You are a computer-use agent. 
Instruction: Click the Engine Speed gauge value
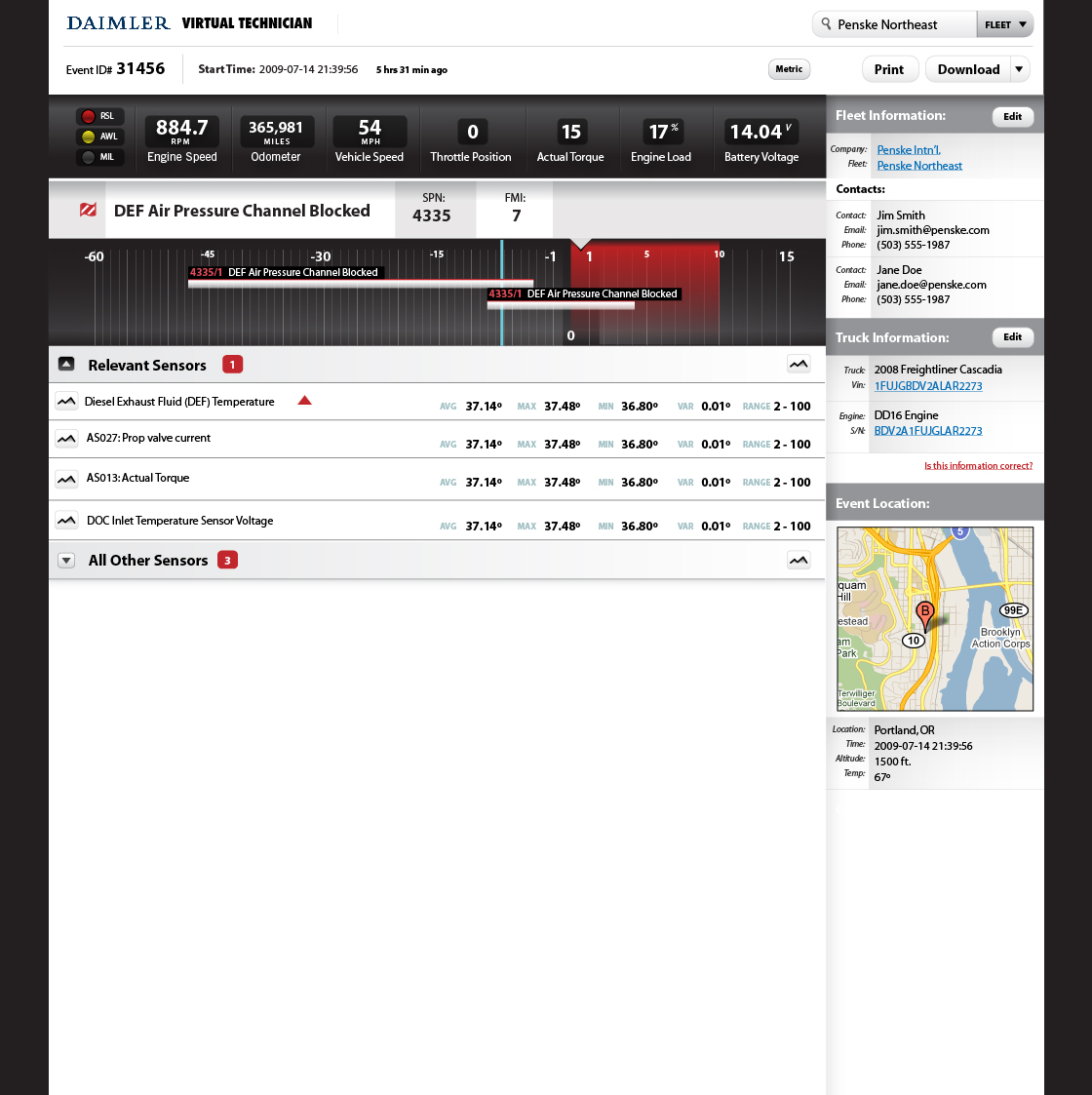pyautogui.click(x=181, y=131)
